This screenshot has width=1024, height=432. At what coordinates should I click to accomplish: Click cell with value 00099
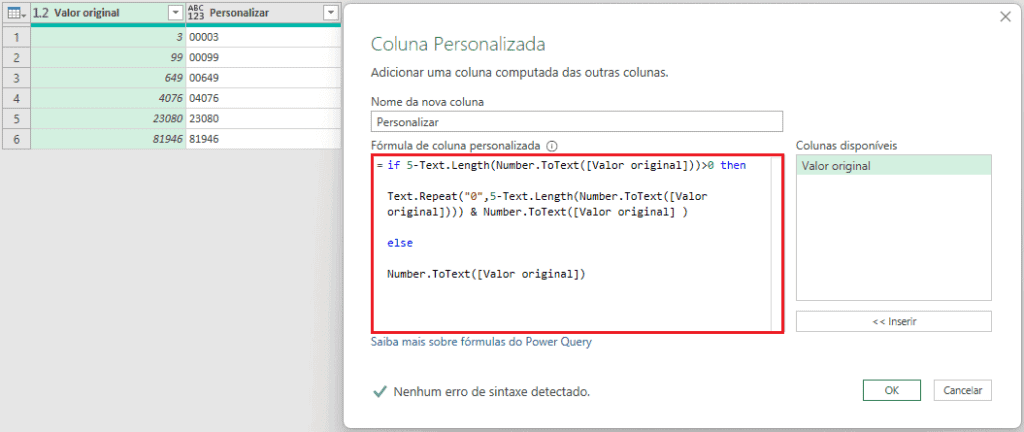pos(263,57)
